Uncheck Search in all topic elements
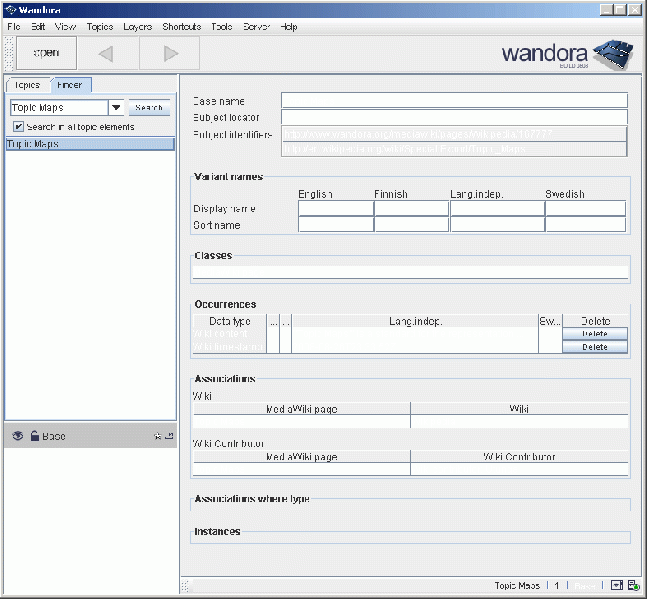 click(18, 127)
